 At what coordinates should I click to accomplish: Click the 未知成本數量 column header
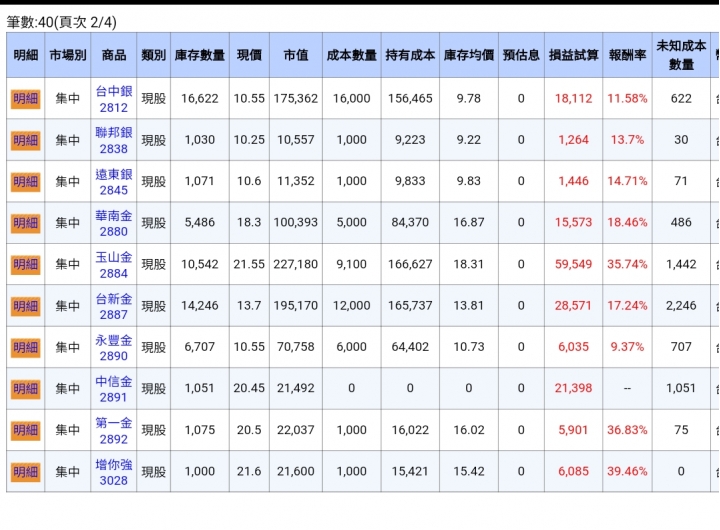click(681, 55)
